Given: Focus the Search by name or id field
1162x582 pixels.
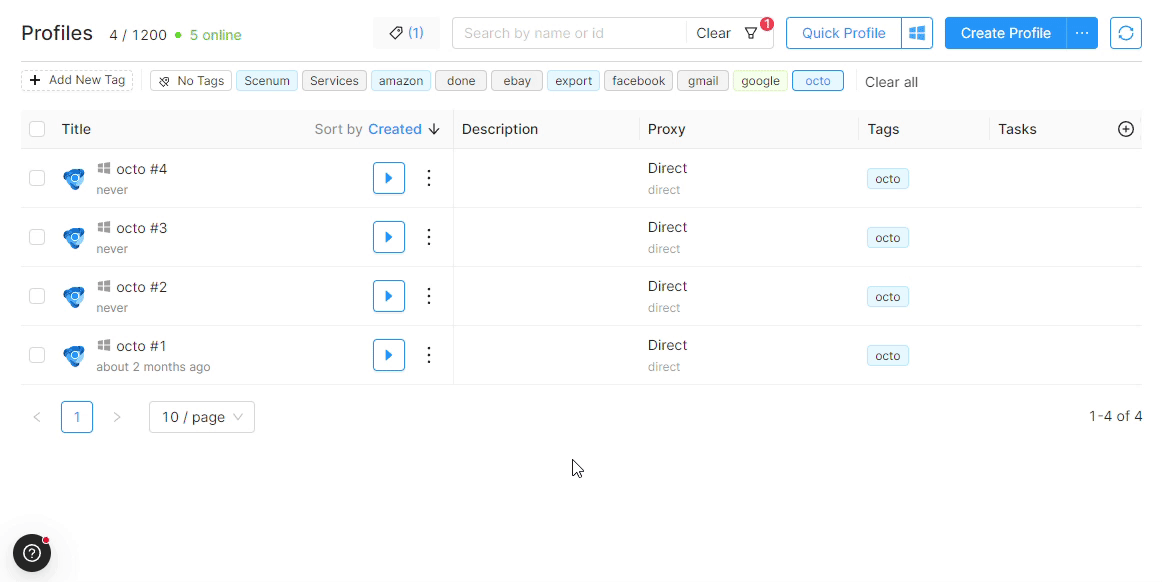Looking at the screenshot, I should click(x=568, y=33).
